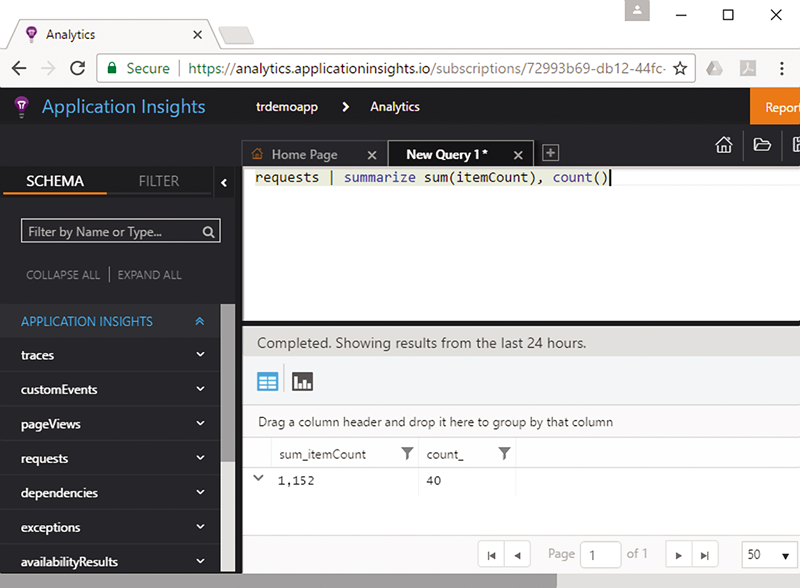Click the open query folder icon
Screen dimensions: 800x588
point(762,145)
